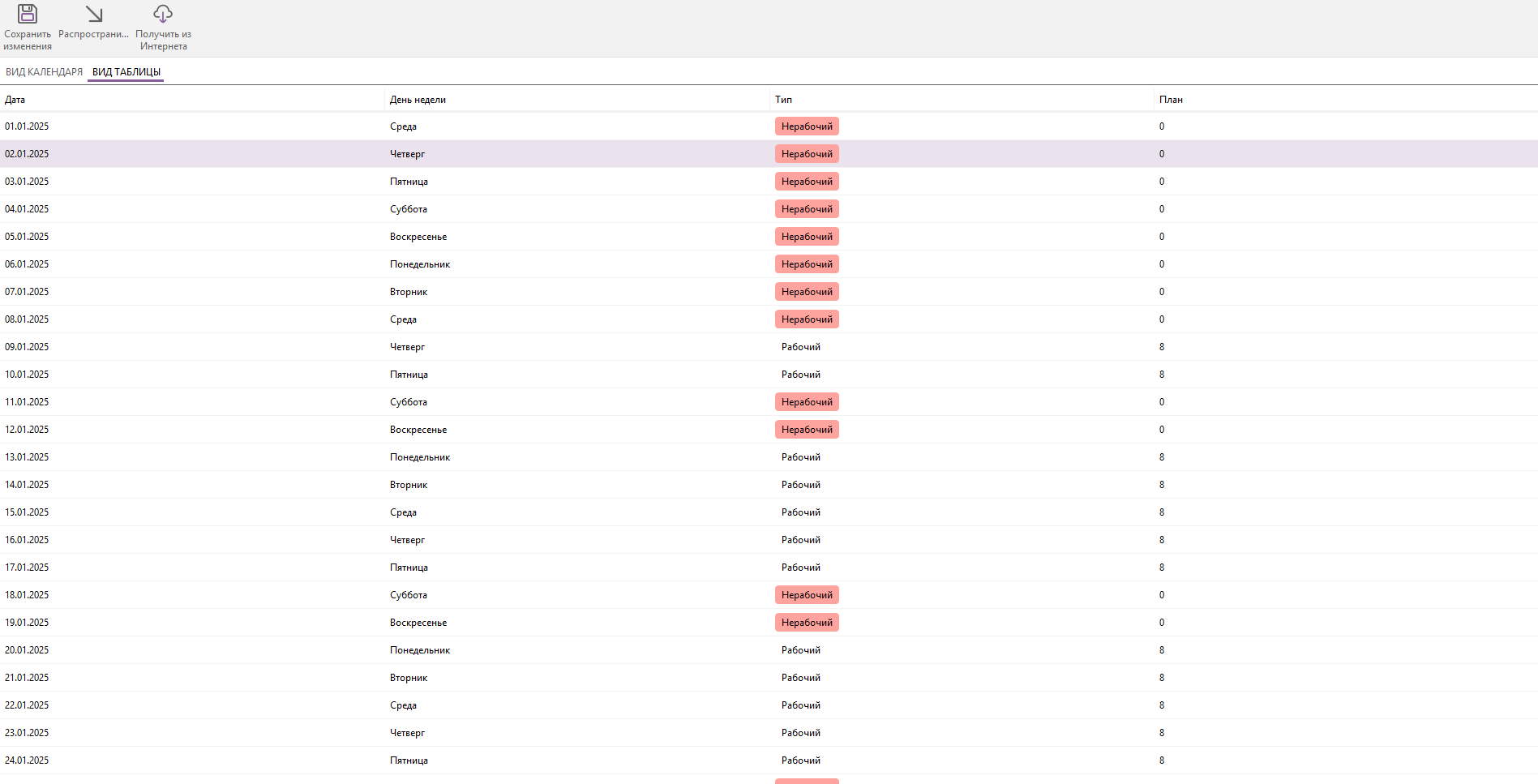Click the Распространи... arrow icon
Screen dimensions: 1538x784
tap(94, 14)
